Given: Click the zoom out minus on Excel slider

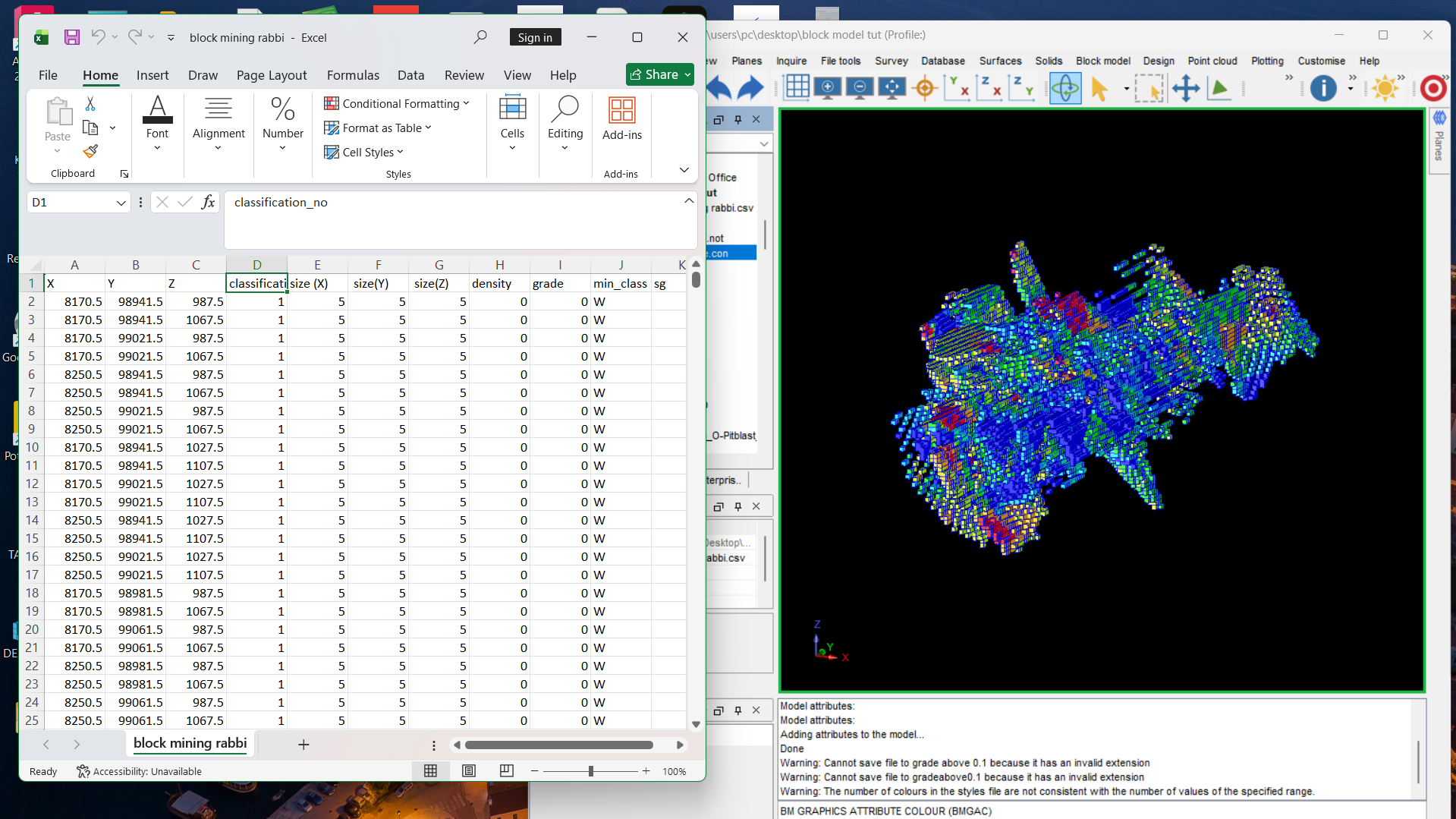Looking at the screenshot, I should (x=535, y=771).
